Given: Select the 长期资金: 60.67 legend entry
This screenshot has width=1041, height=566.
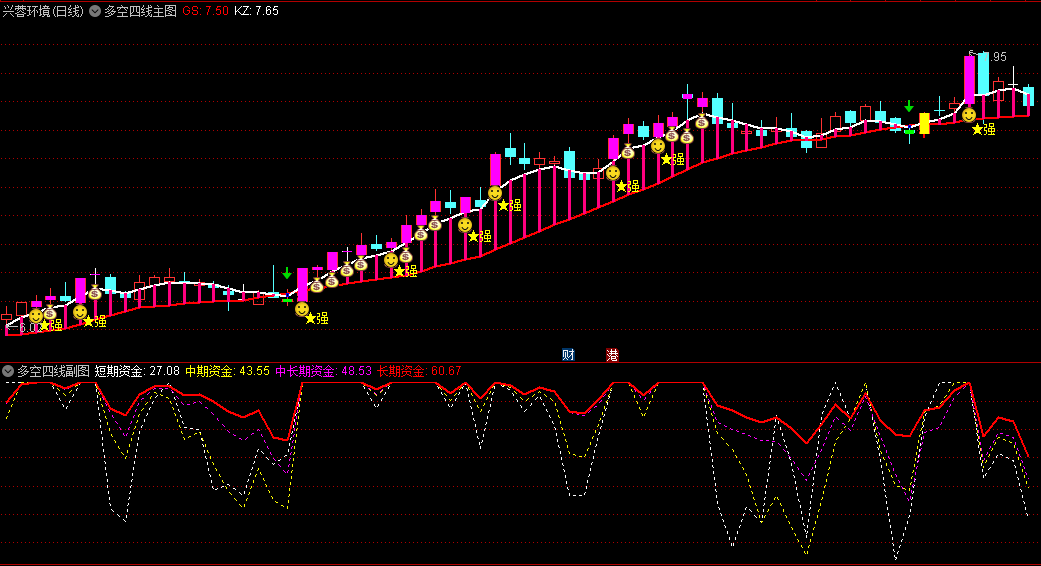Looking at the screenshot, I should pos(419,371).
